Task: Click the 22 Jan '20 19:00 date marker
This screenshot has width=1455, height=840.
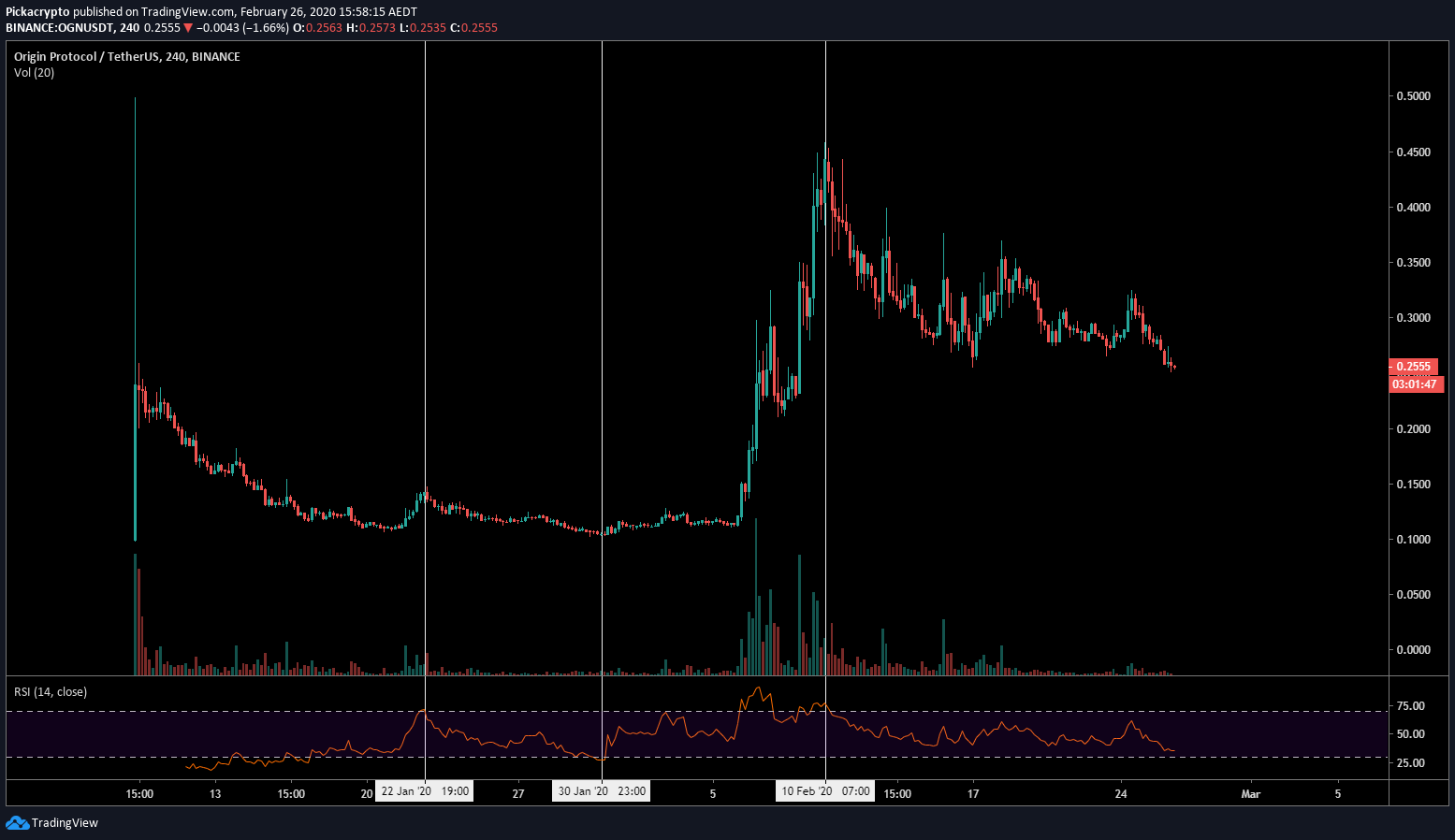Action: (x=425, y=791)
